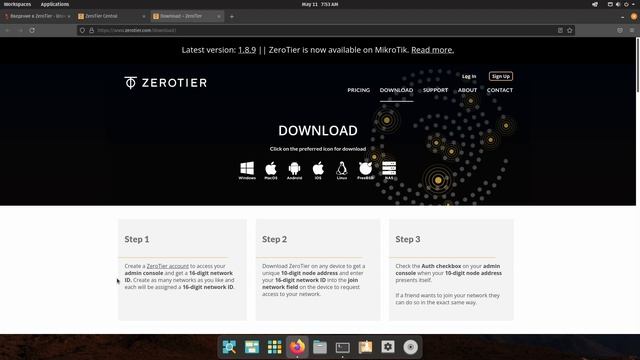Image resolution: width=640 pixels, height=360 pixels.
Task: Click the Step 2 heading text
Action: [274, 239]
